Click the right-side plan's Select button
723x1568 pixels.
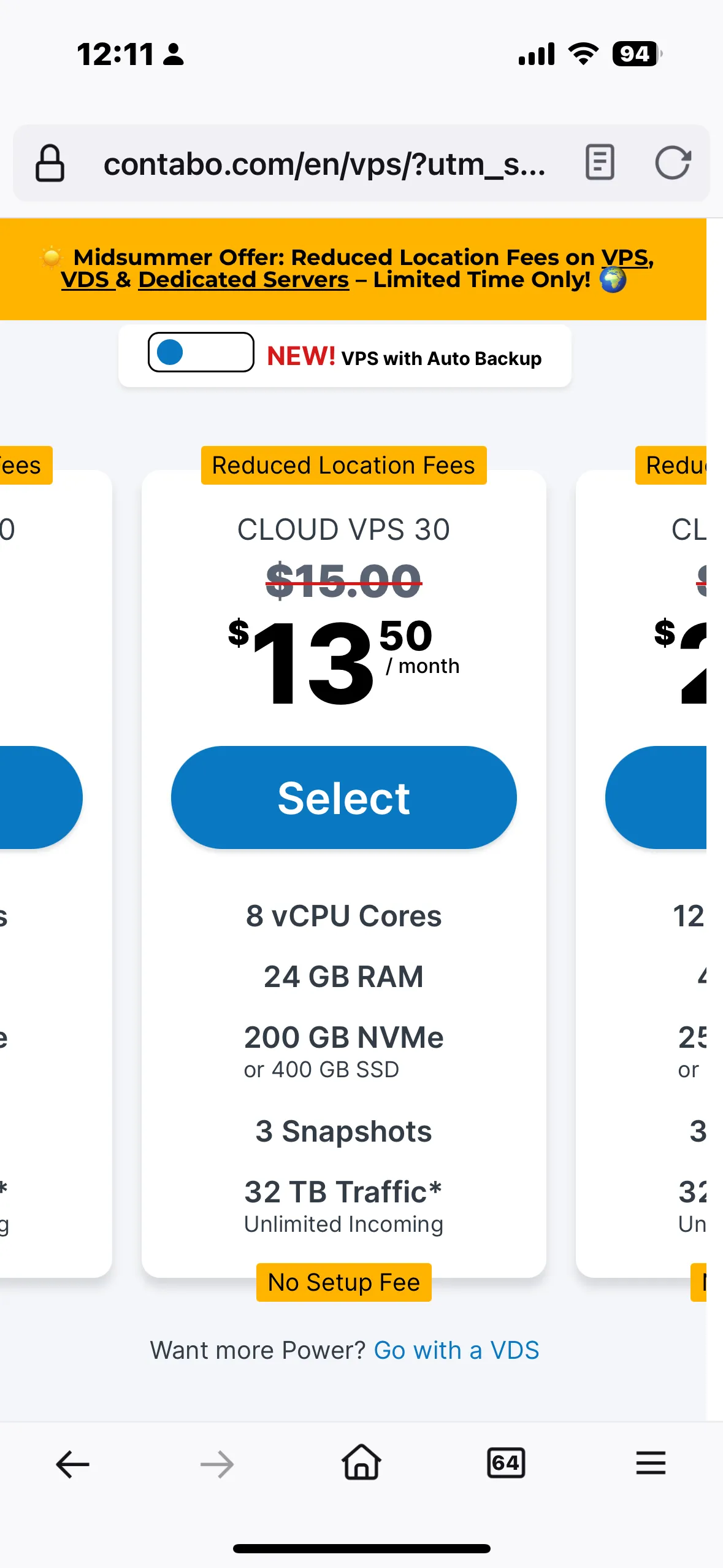coord(656,797)
